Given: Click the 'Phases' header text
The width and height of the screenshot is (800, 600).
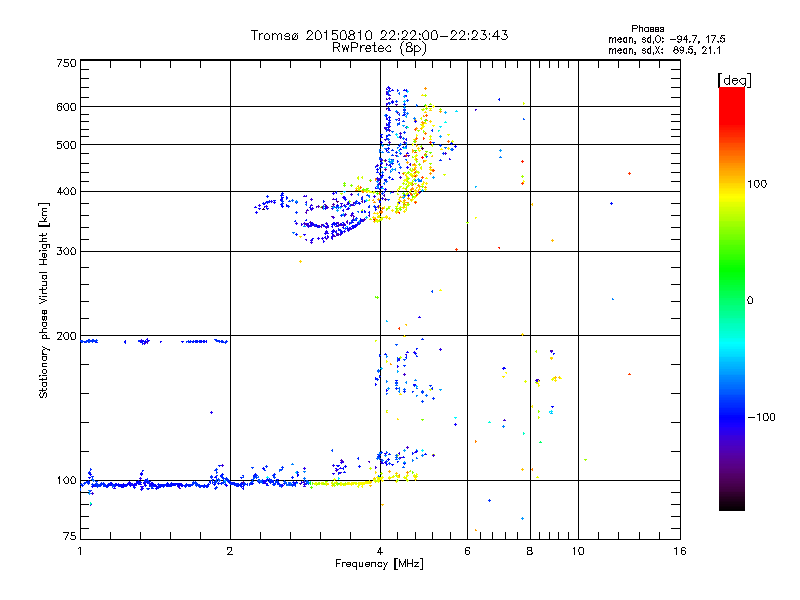Looking at the screenshot, I should click(647, 29).
